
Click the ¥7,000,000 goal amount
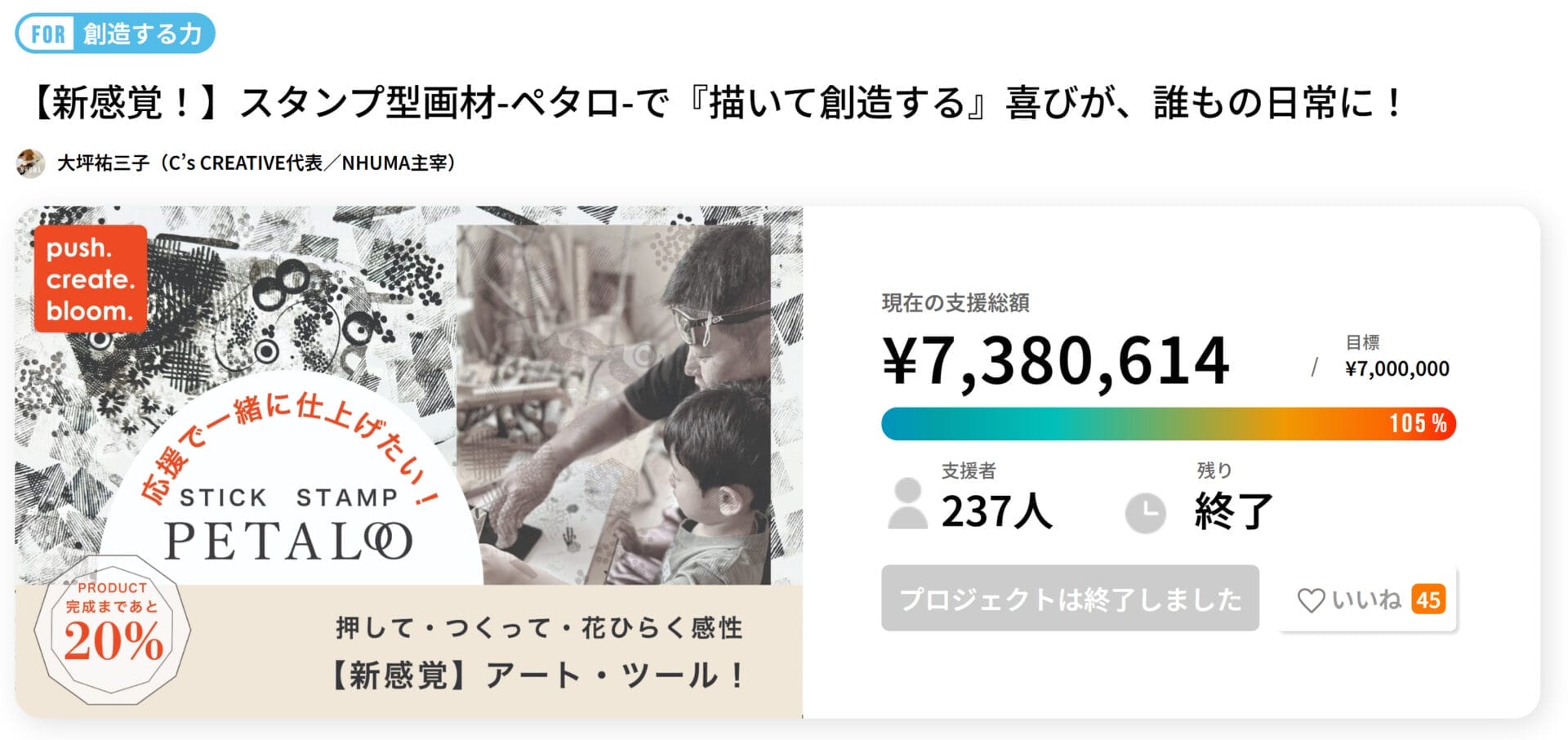(x=1396, y=369)
